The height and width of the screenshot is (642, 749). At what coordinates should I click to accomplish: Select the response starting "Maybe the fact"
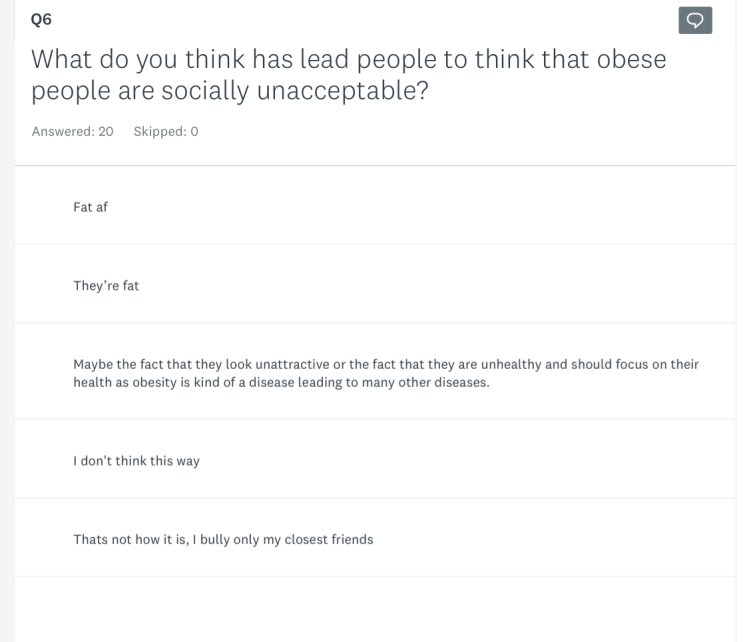385,373
